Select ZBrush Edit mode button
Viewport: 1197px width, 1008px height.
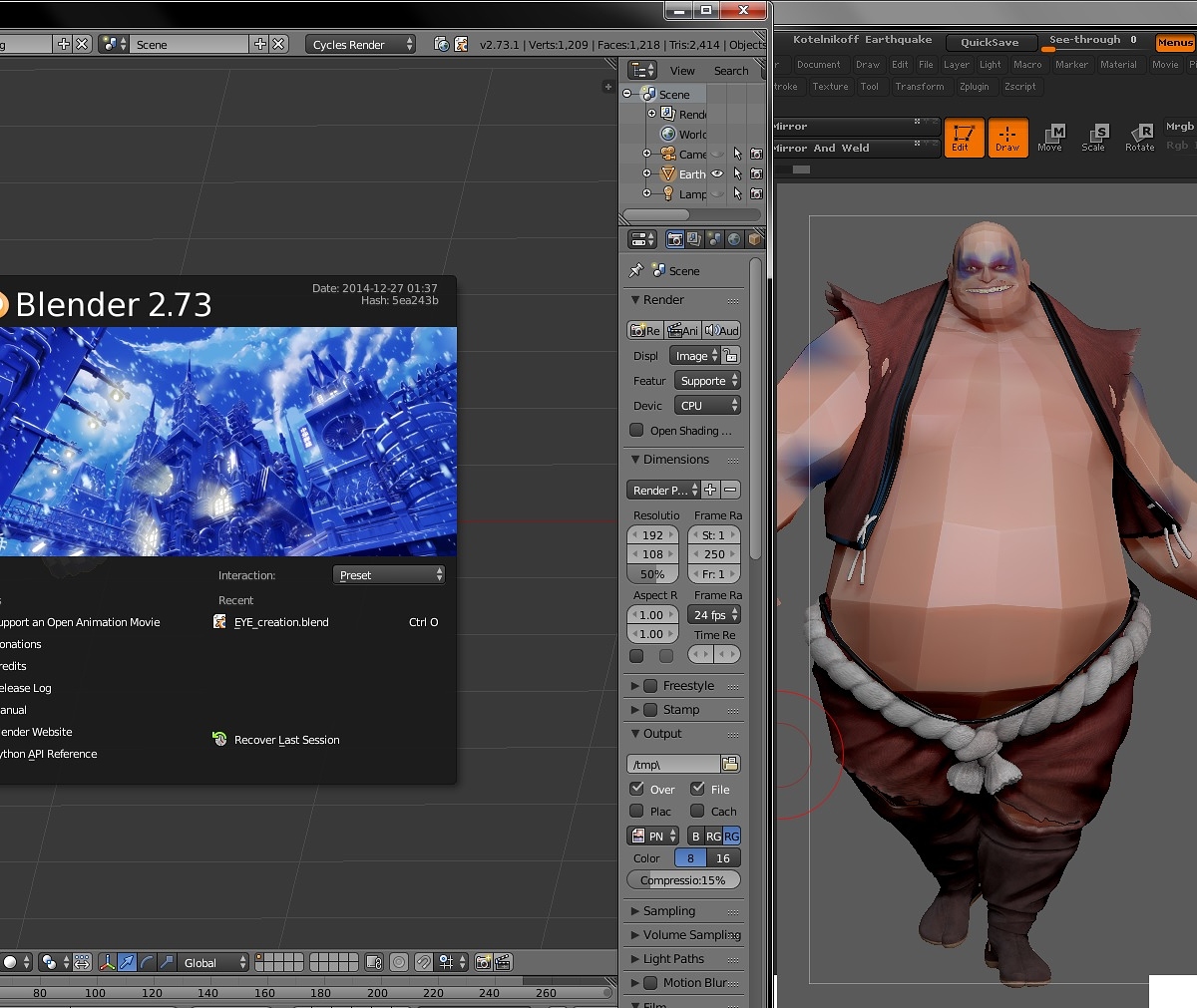tap(964, 138)
